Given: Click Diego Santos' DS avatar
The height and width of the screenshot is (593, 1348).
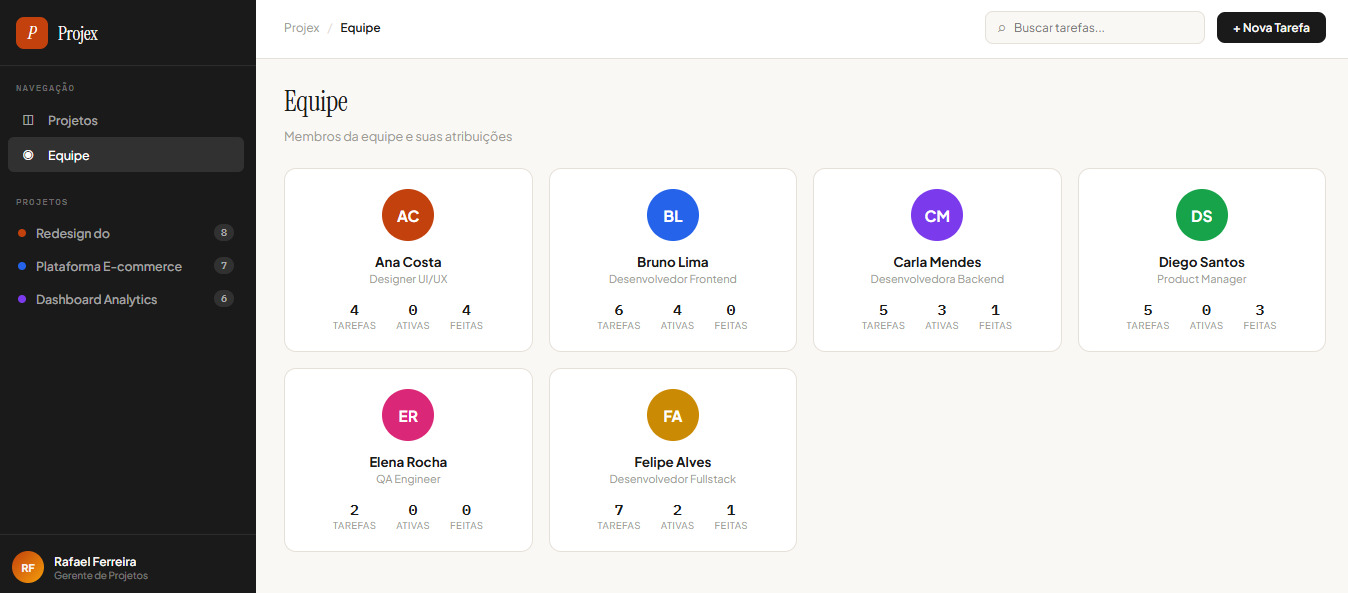Looking at the screenshot, I should tap(1202, 216).
